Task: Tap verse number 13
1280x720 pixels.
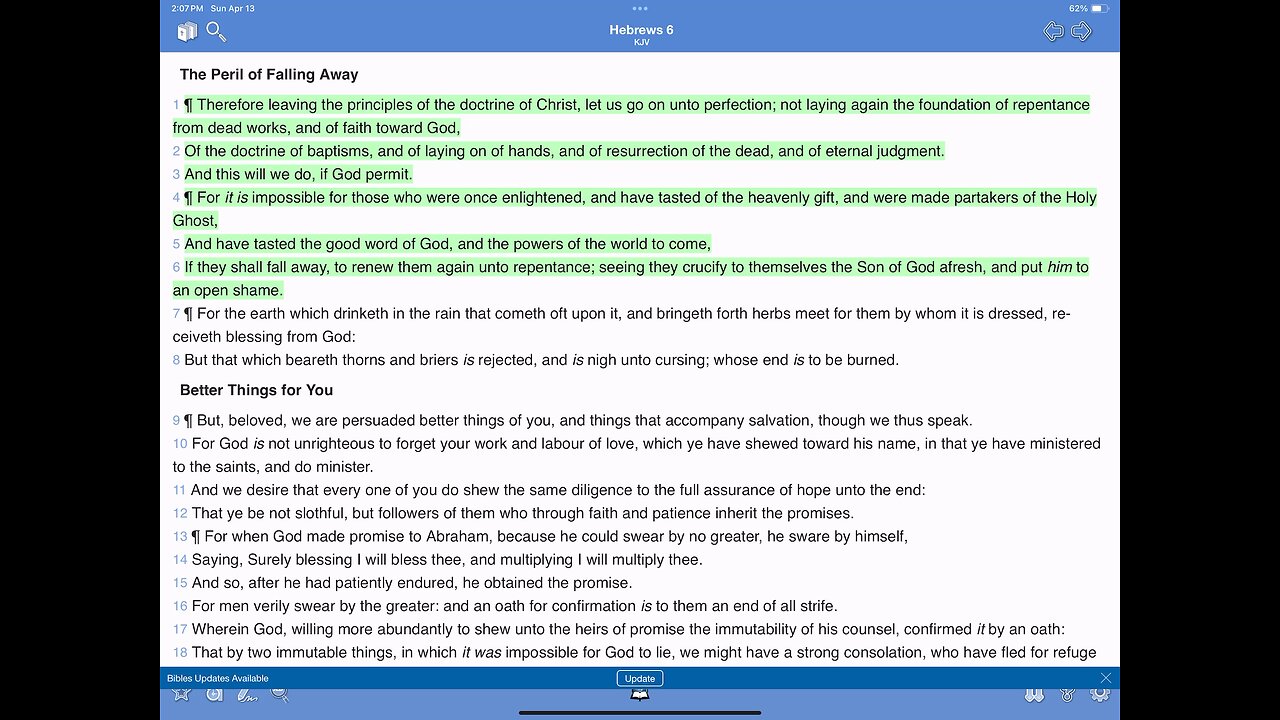Action: tap(180, 537)
